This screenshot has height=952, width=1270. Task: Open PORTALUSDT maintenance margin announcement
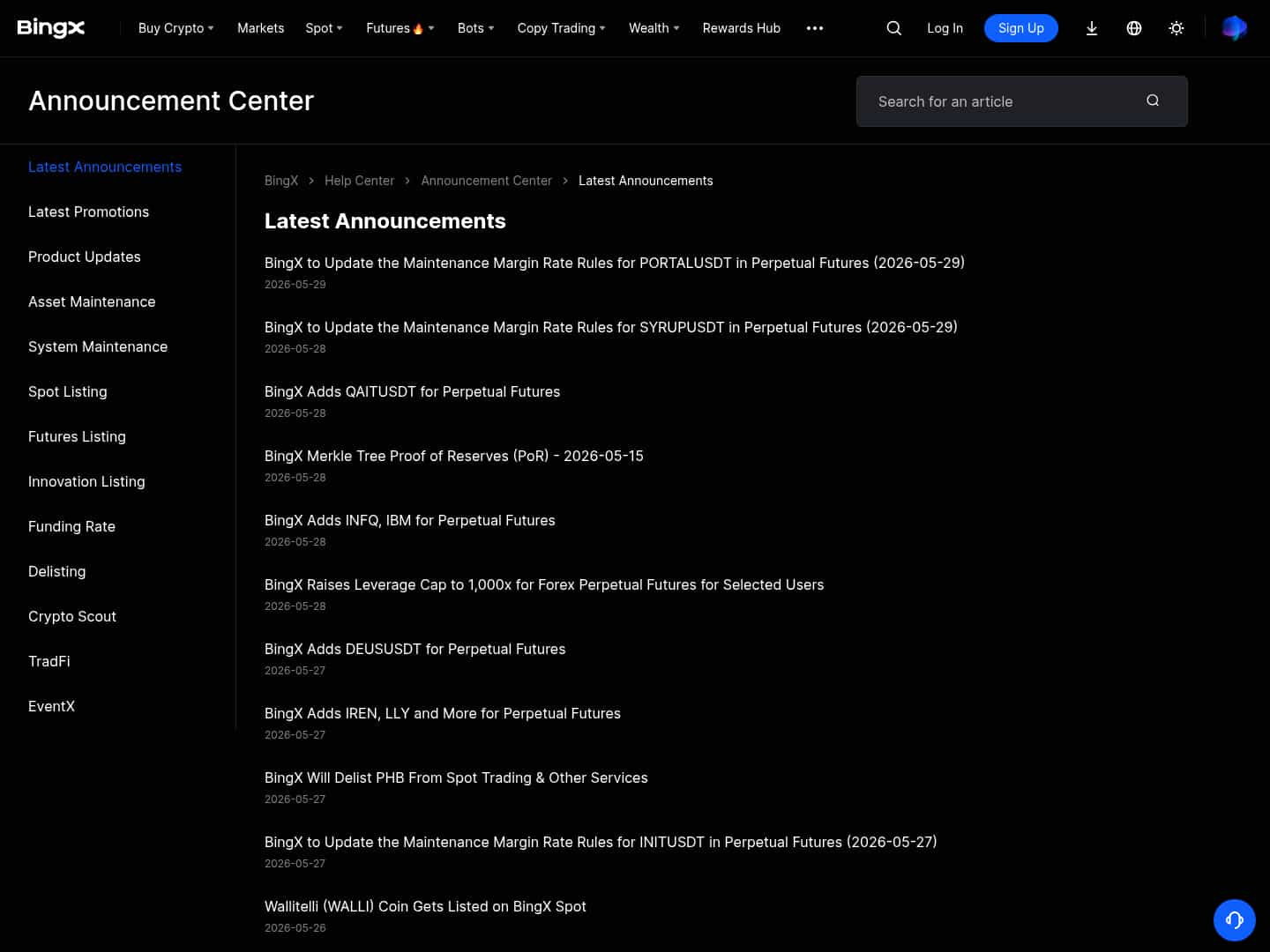click(615, 263)
